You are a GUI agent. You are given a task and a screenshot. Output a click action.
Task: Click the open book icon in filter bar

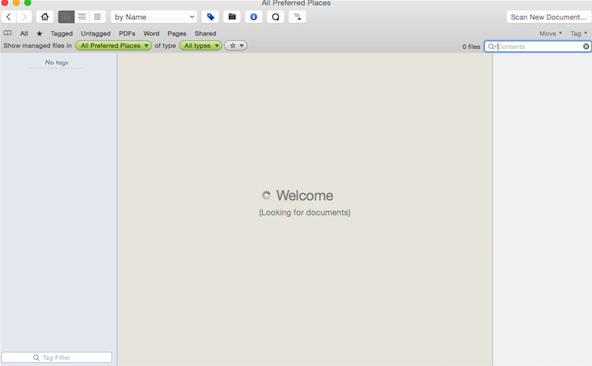tap(8, 33)
